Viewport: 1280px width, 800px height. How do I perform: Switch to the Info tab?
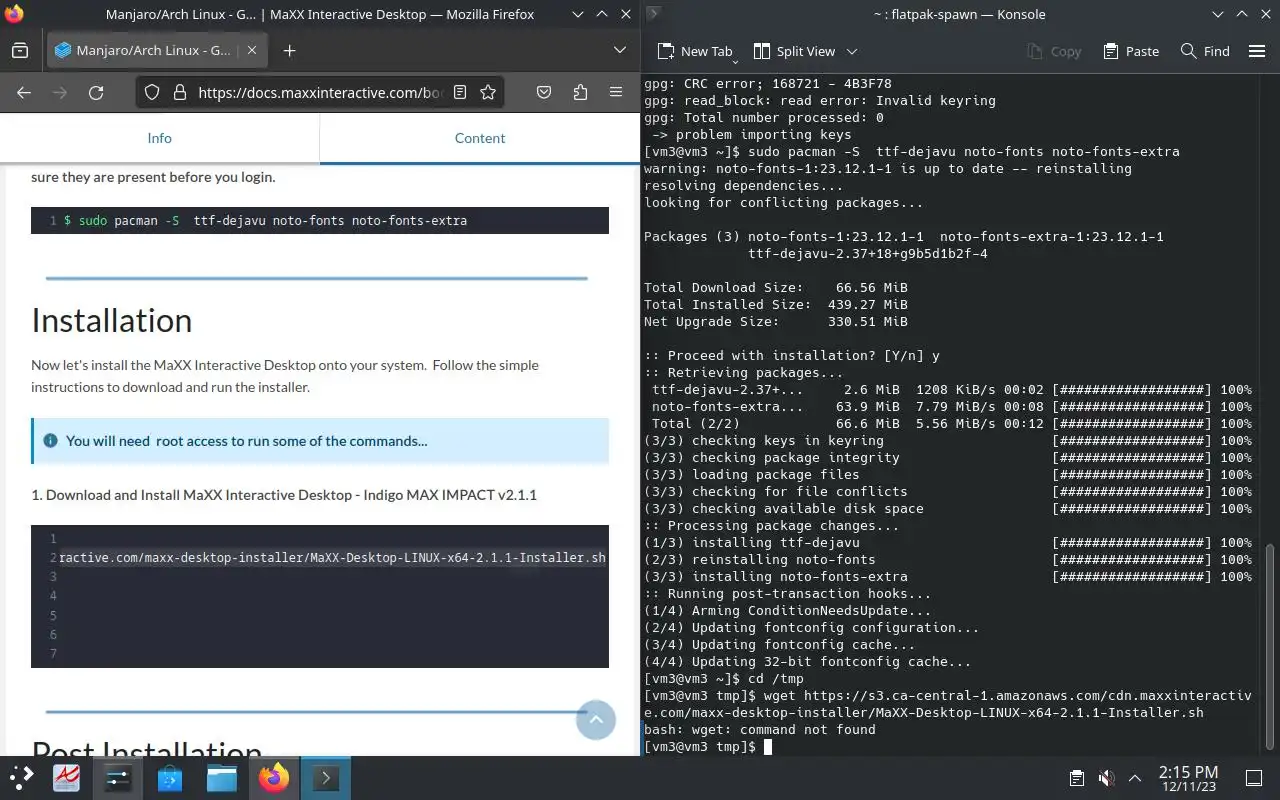160,138
